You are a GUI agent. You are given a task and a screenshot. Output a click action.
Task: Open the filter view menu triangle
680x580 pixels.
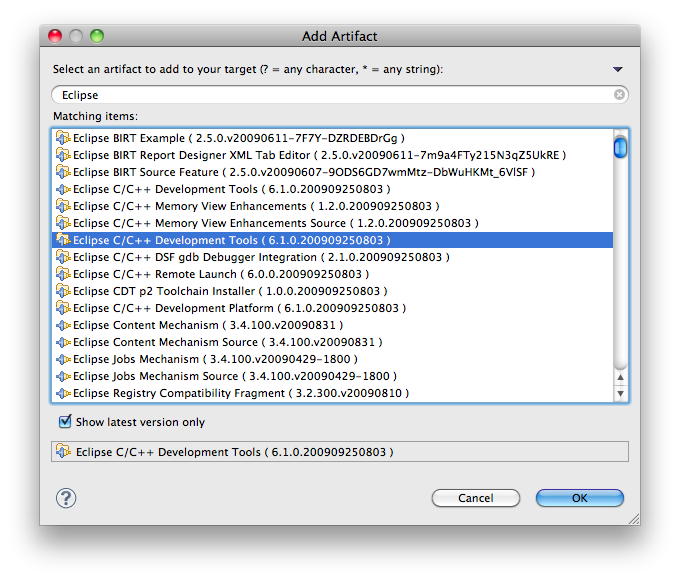pos(618,69)
